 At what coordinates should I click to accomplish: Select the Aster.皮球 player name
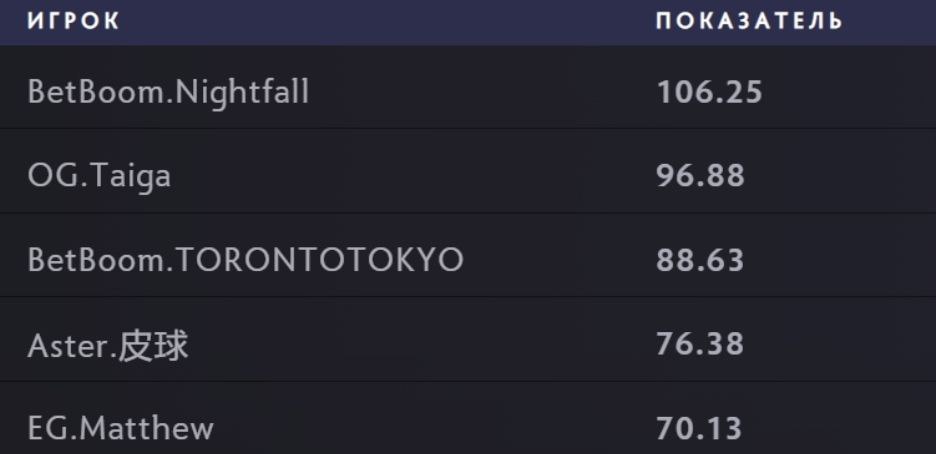pos(108,345)
